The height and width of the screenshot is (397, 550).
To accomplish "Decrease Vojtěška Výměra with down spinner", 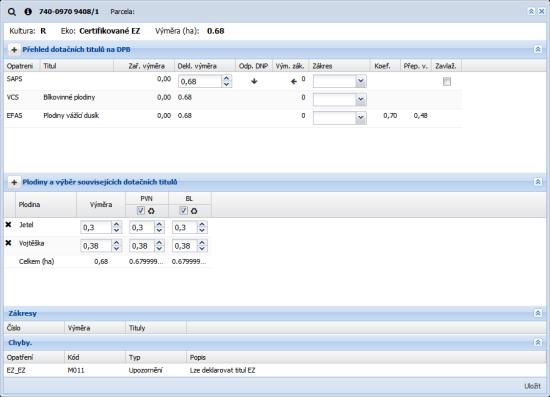I will point(116,249).
